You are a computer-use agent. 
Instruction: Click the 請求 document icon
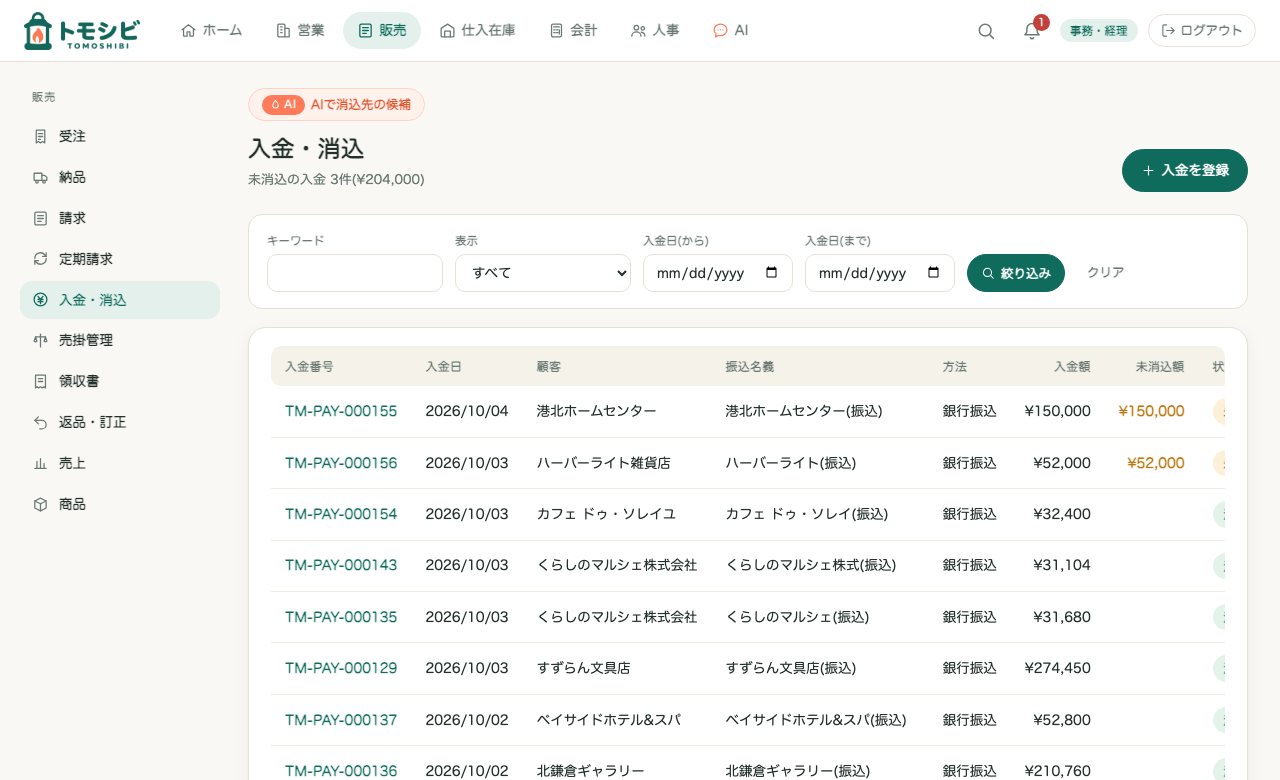(40, 218)
